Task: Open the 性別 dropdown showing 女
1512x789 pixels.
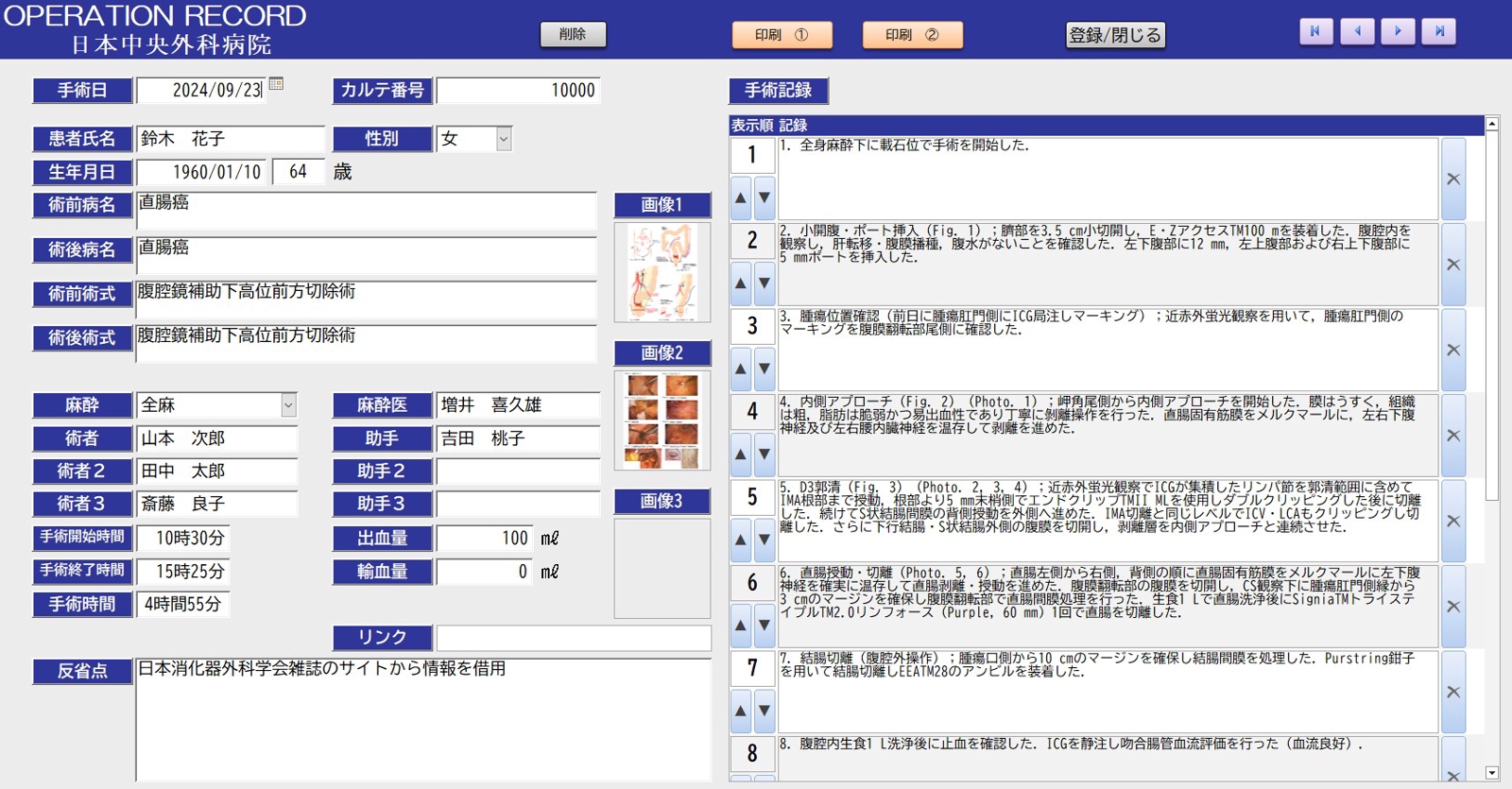Action: click(504, 139)
